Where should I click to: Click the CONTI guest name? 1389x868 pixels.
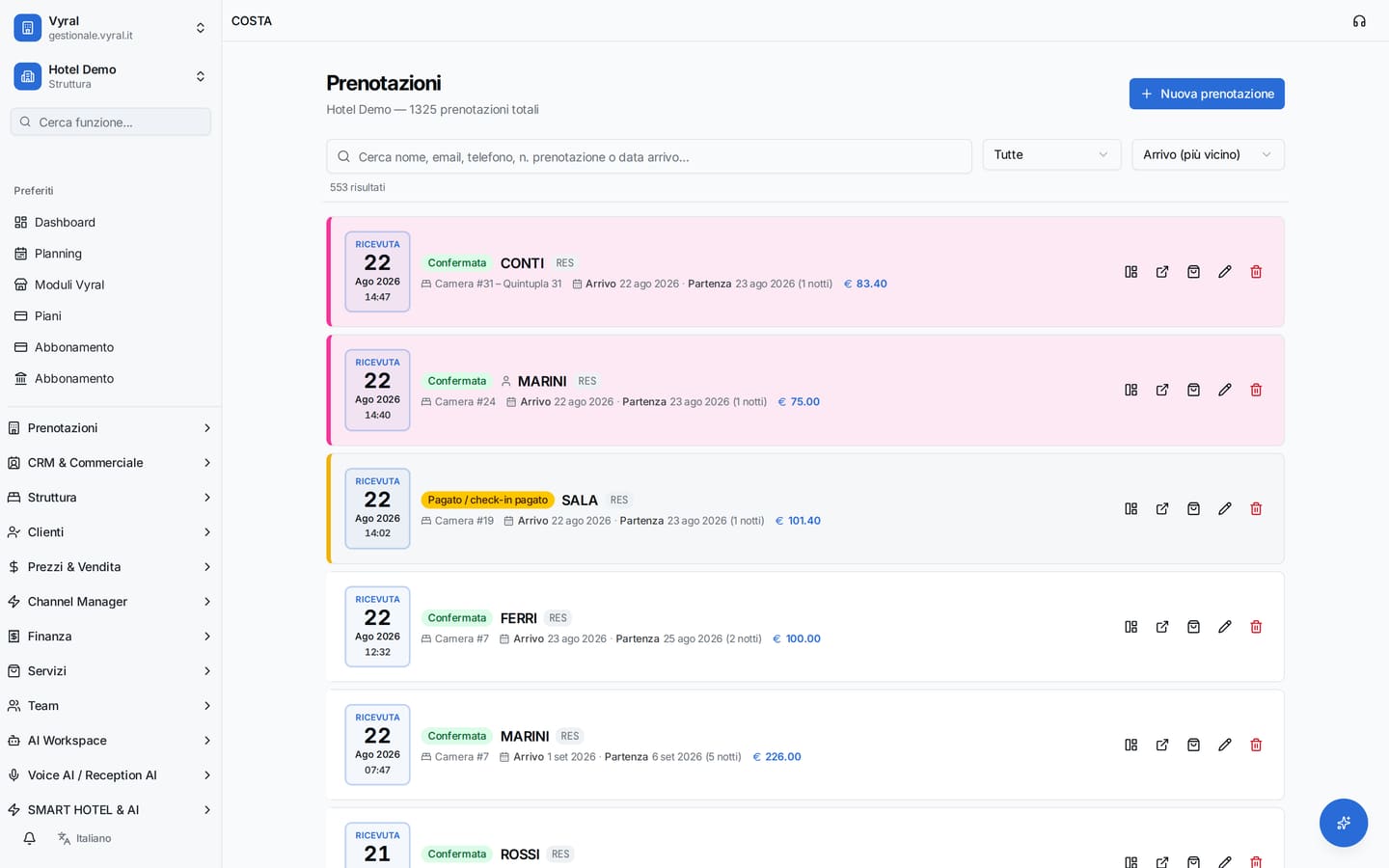point(522,263)
